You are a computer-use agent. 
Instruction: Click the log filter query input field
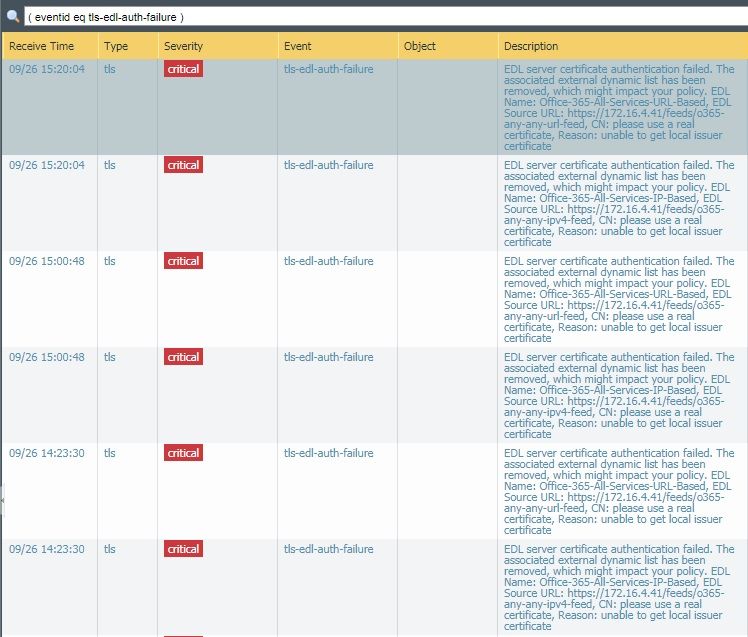point(380,17)
